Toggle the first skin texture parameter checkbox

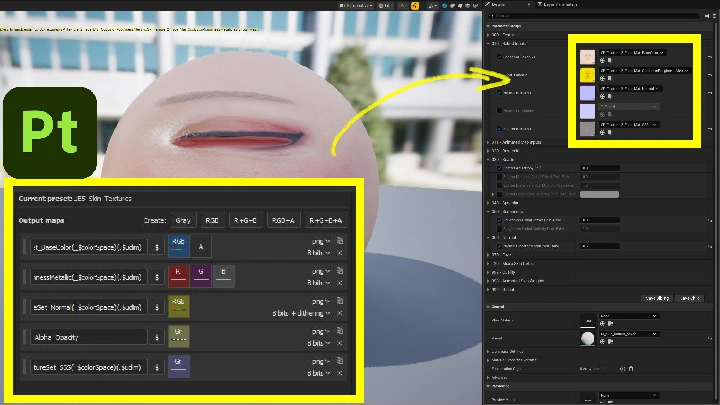500,56
